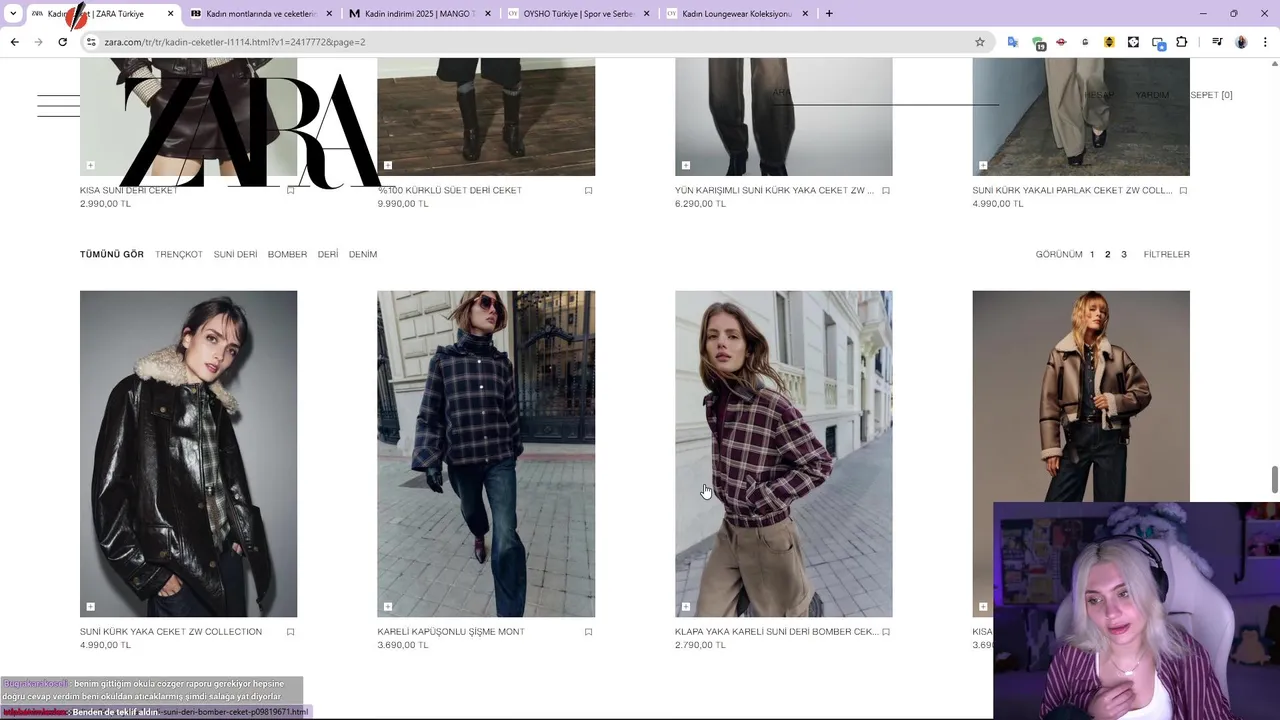Click the page vertical scrollbar thumb
Viewport: 1280px width, 720px height.
coord(1275,479)
